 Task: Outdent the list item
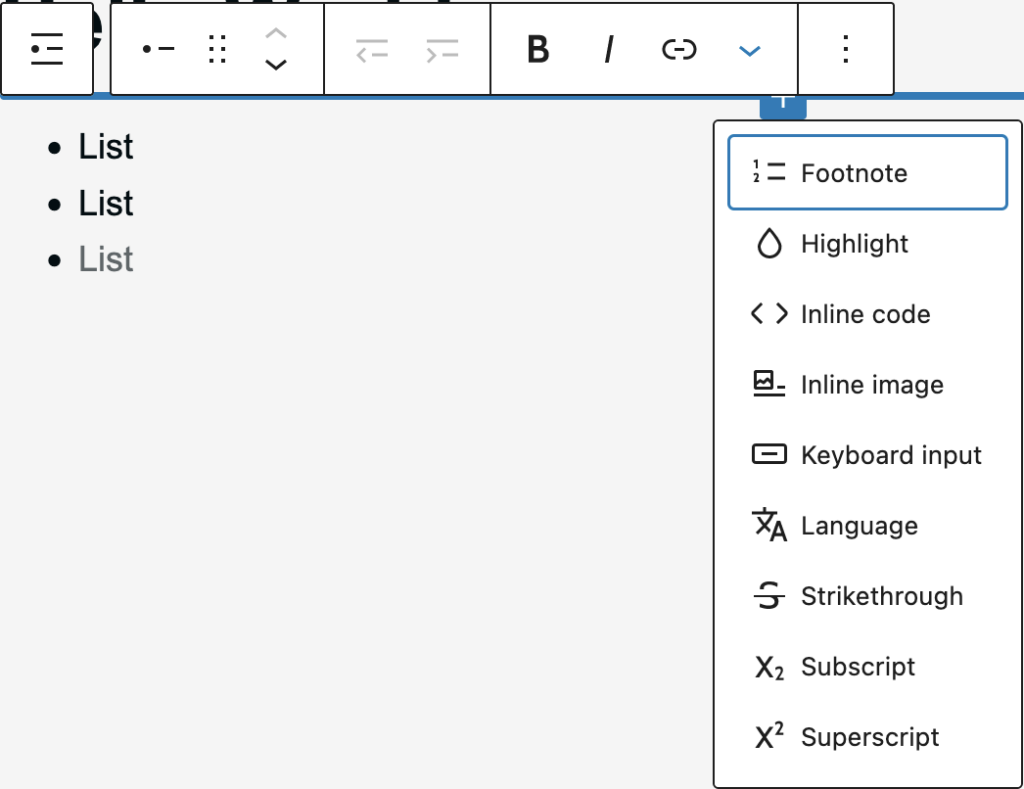372,50
